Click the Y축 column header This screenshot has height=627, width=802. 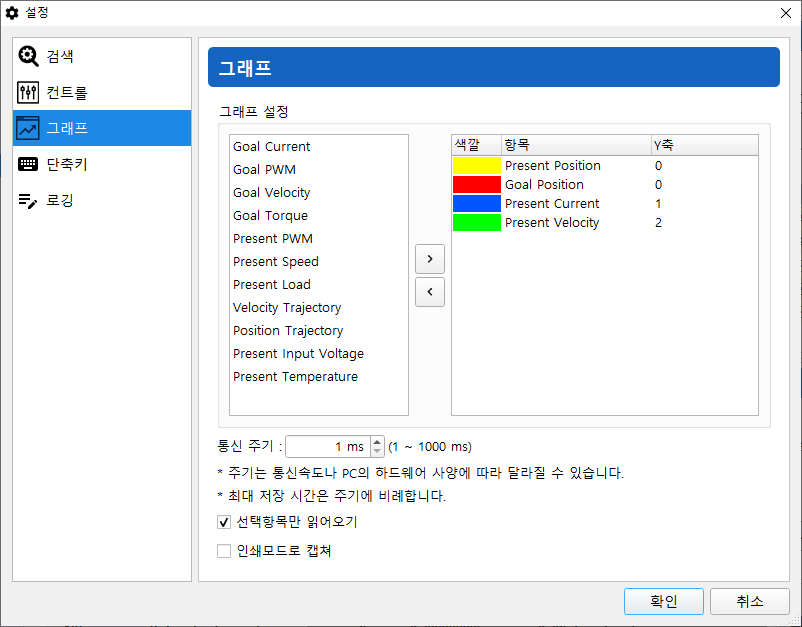(x=703, y=145)
